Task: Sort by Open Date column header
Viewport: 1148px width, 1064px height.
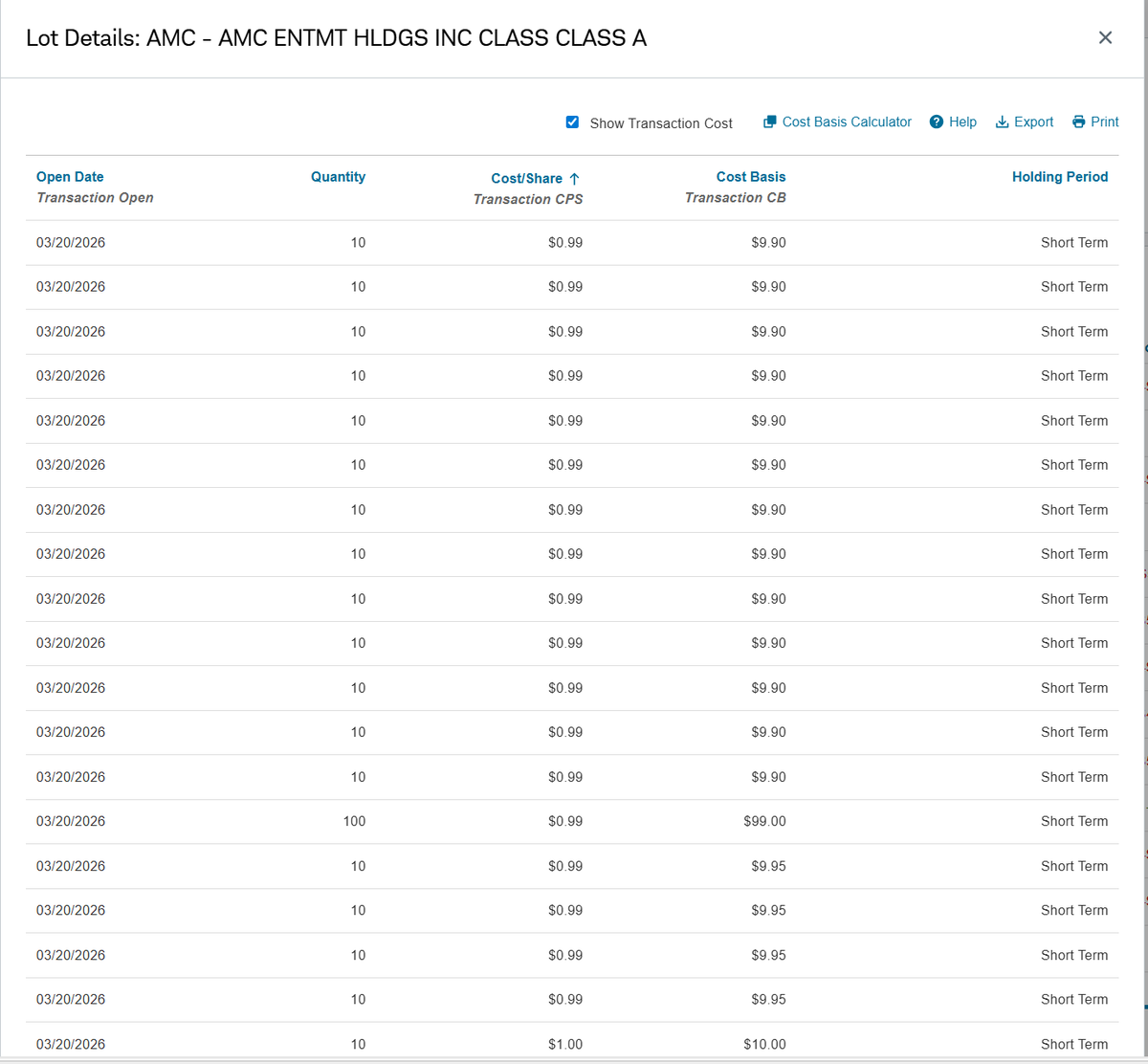Action: coord(70,176)
